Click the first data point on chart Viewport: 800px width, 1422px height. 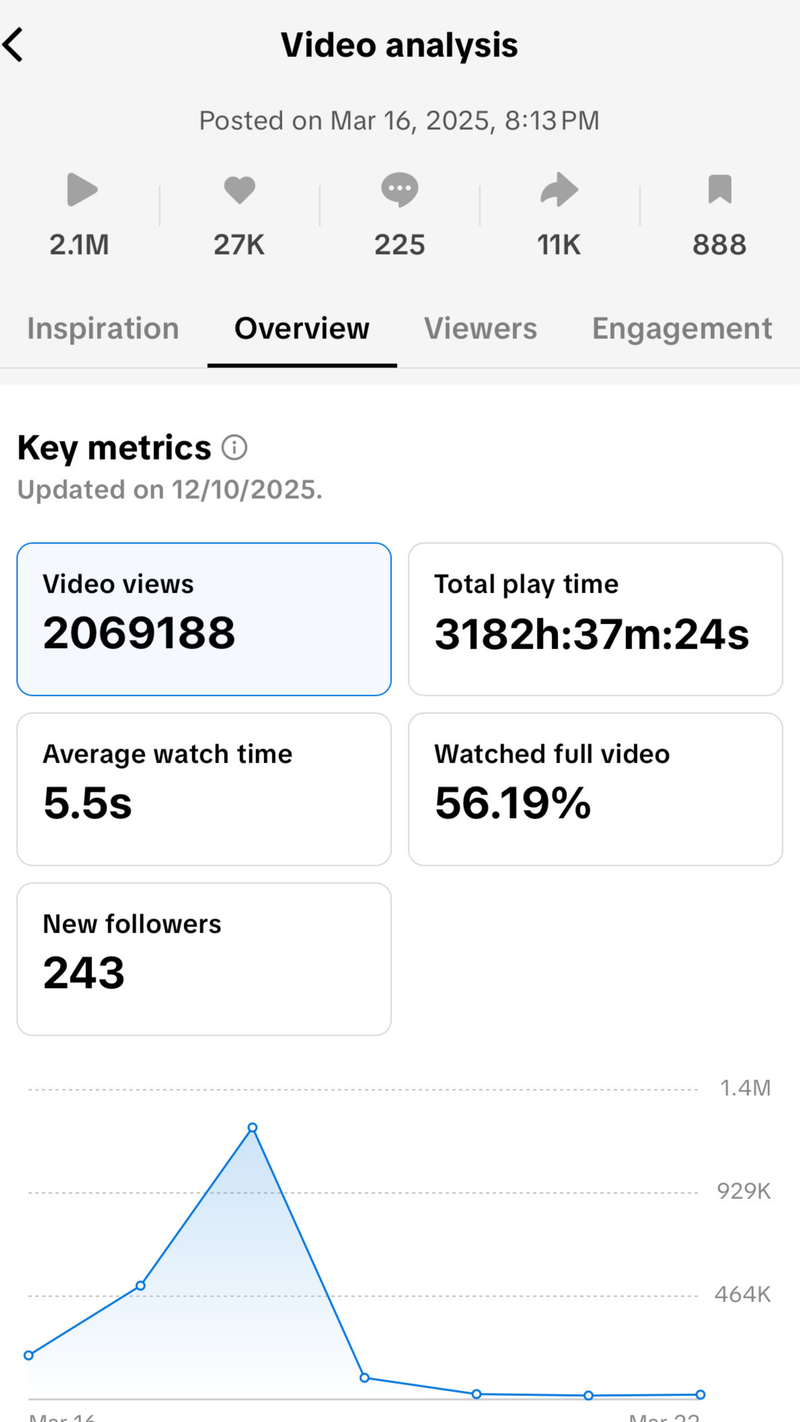tap(29, 1355)
